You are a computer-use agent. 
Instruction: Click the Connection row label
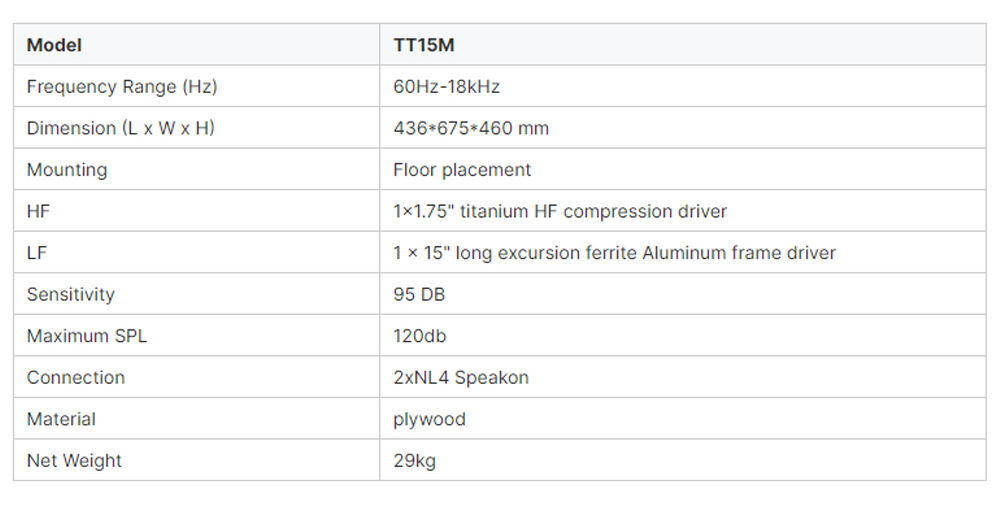pyautogui.click(x=76, y=377)
